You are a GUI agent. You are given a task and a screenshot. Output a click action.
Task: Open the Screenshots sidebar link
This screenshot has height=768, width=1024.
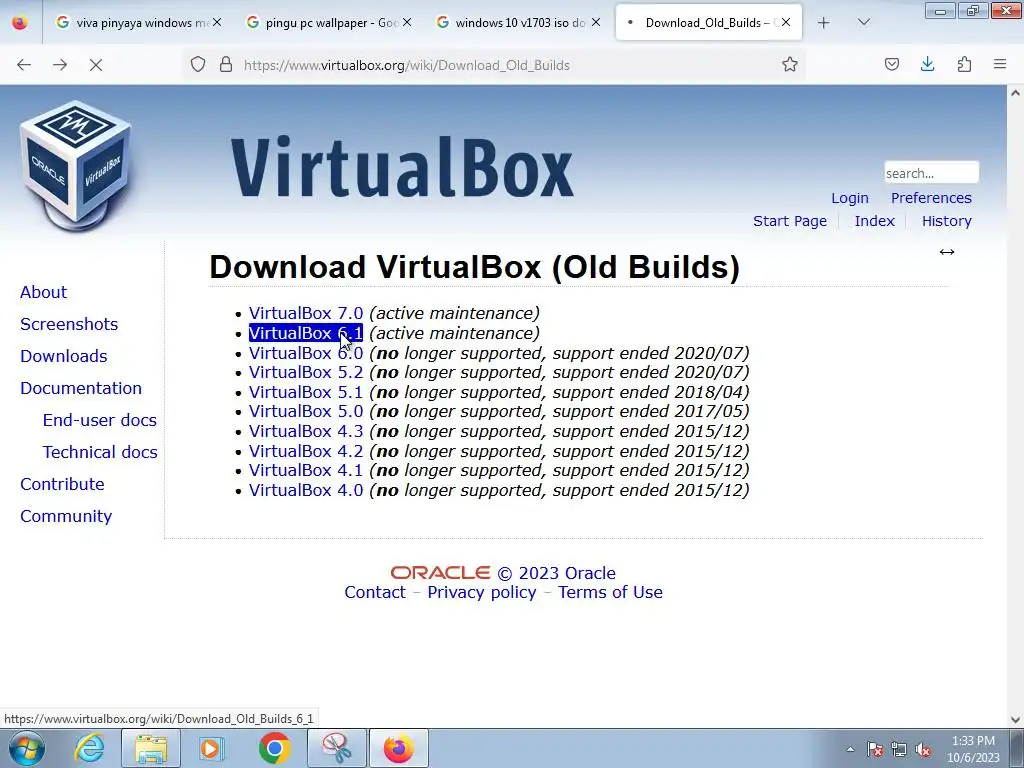[69, 324]
